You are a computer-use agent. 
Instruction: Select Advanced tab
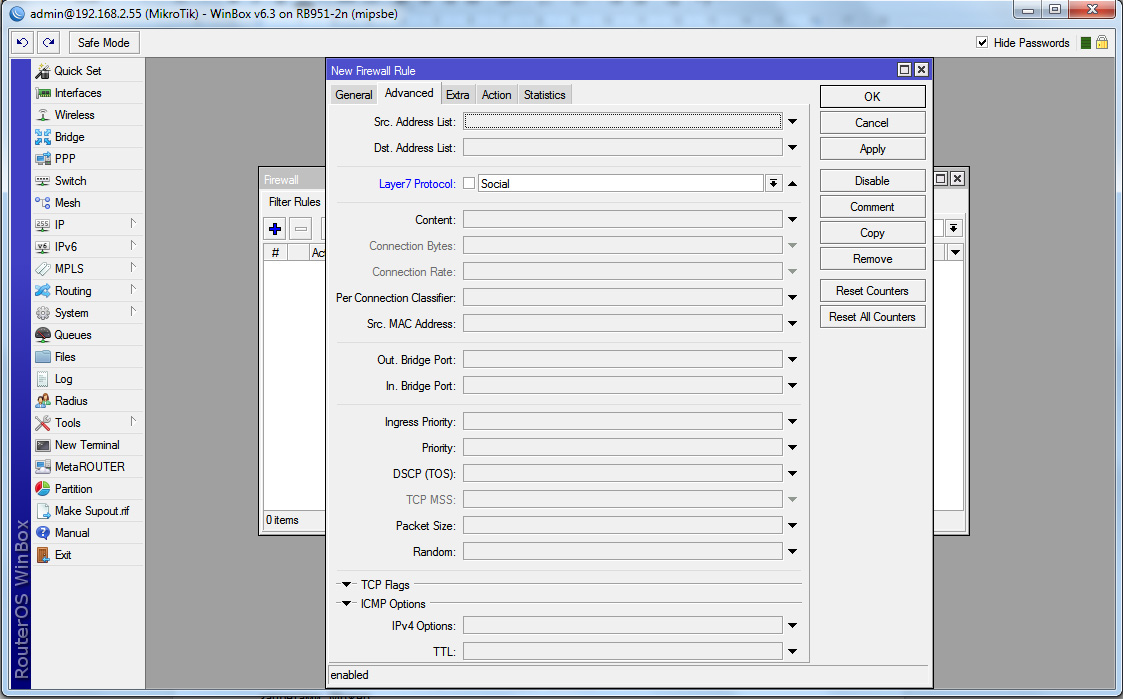pos(409,93)
